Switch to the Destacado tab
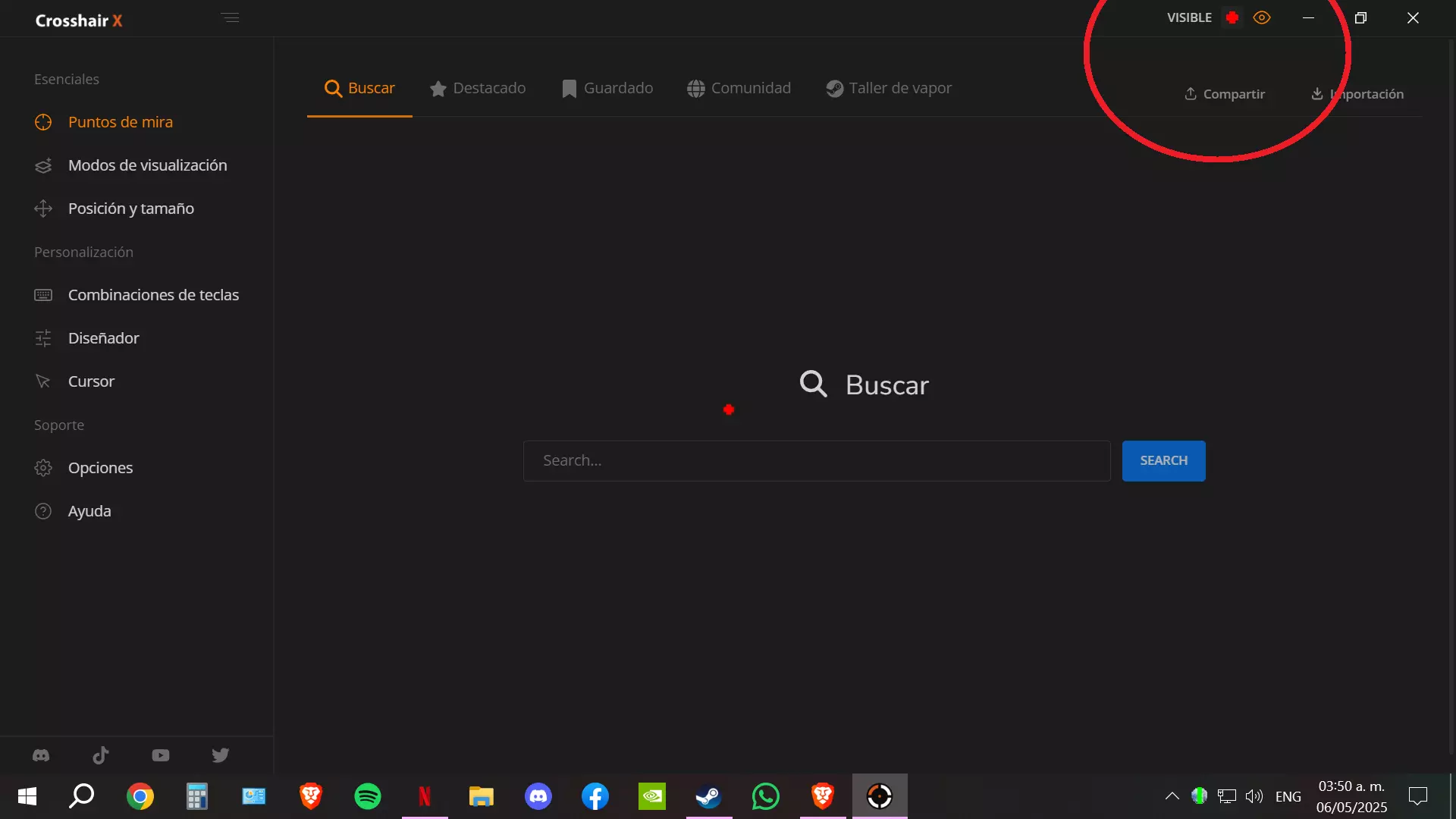This screenshot has height=819, width=1456. [x=478, y=88]
